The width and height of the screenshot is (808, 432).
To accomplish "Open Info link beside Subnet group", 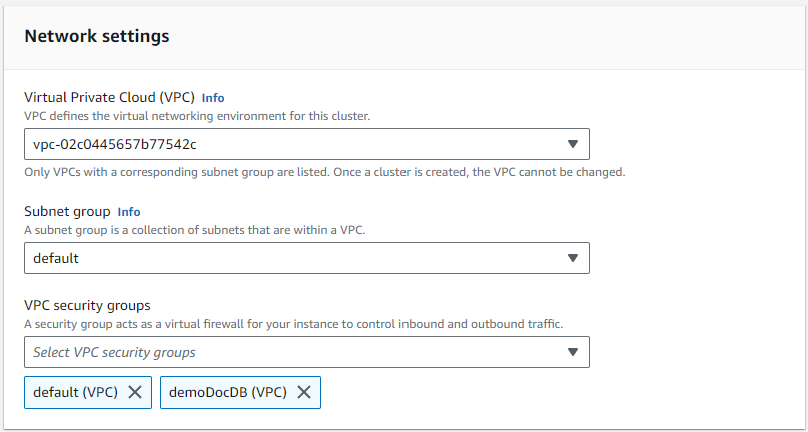I will point(129,212).
